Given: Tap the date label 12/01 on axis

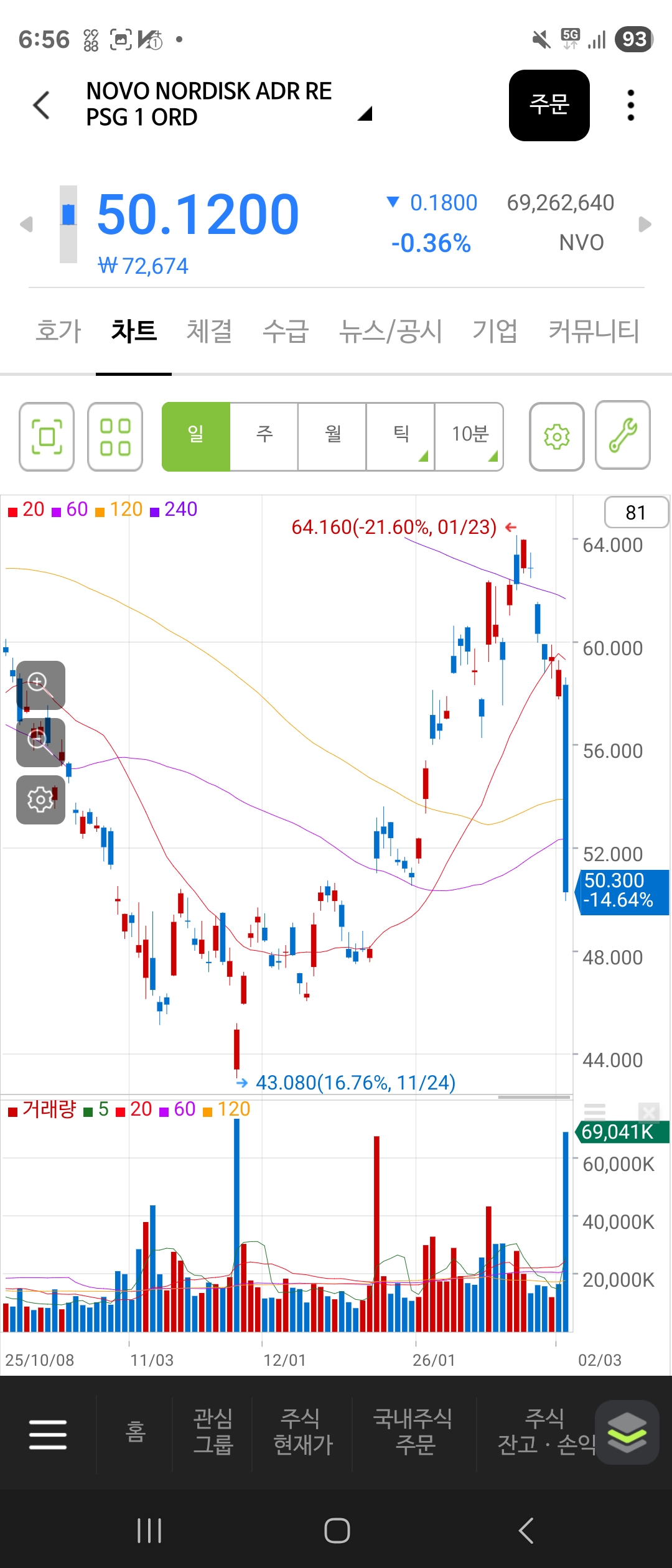Looking at the screenshot, I should tap(284, 1360).
